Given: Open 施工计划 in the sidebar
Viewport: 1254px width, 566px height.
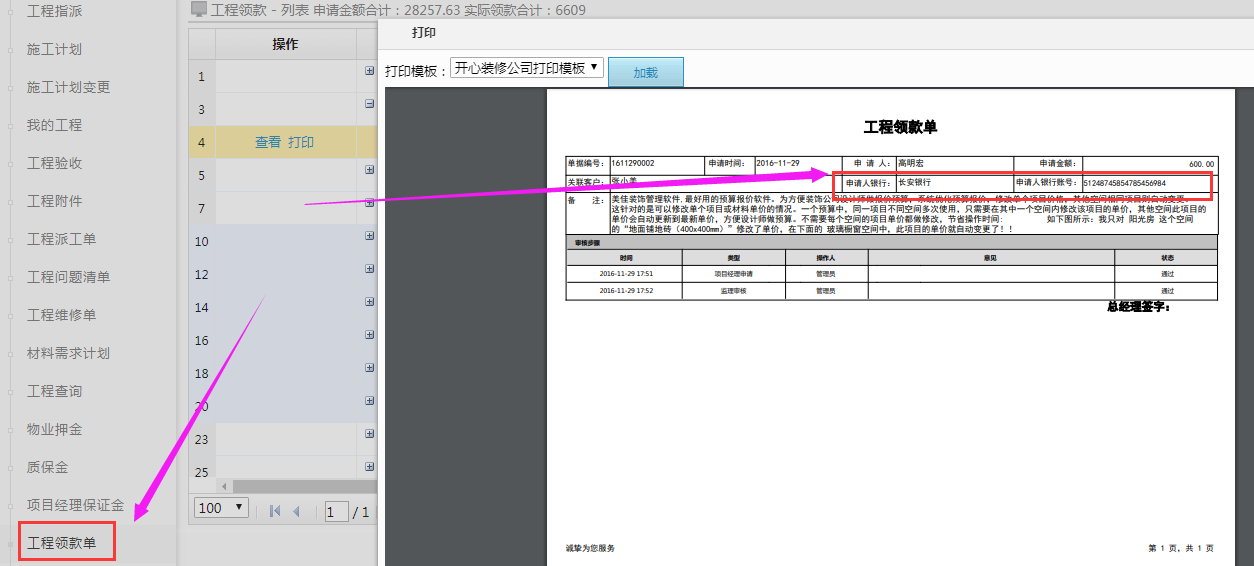Looking at the screenshot, I should click(54, 49).
